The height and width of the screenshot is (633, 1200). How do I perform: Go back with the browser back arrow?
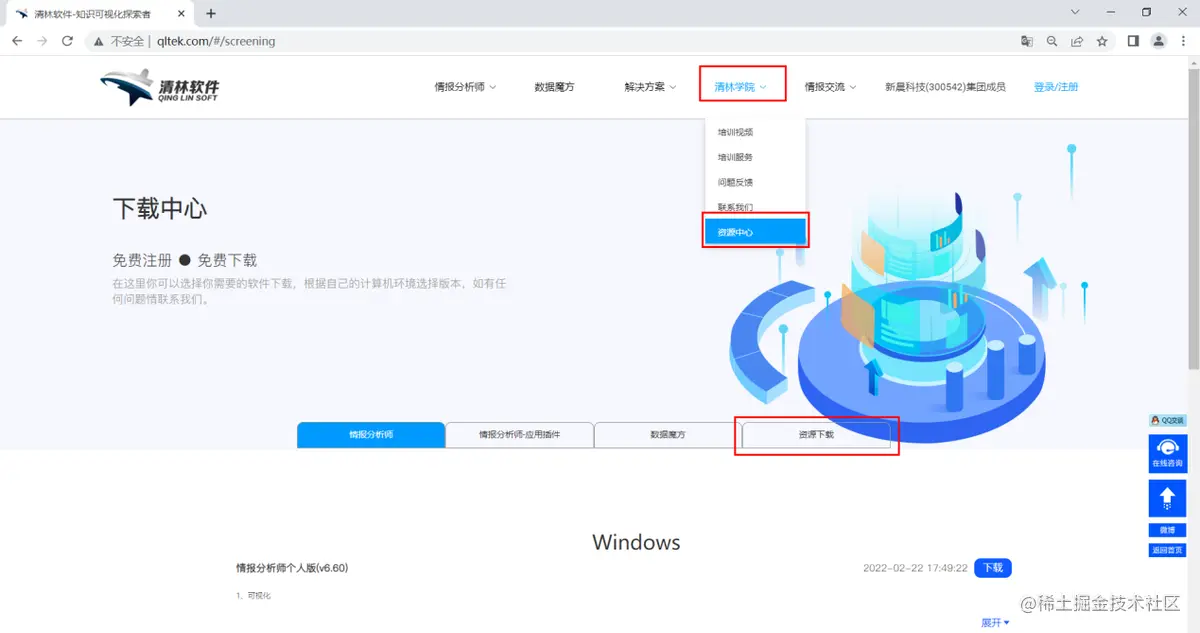pos(17,41)
